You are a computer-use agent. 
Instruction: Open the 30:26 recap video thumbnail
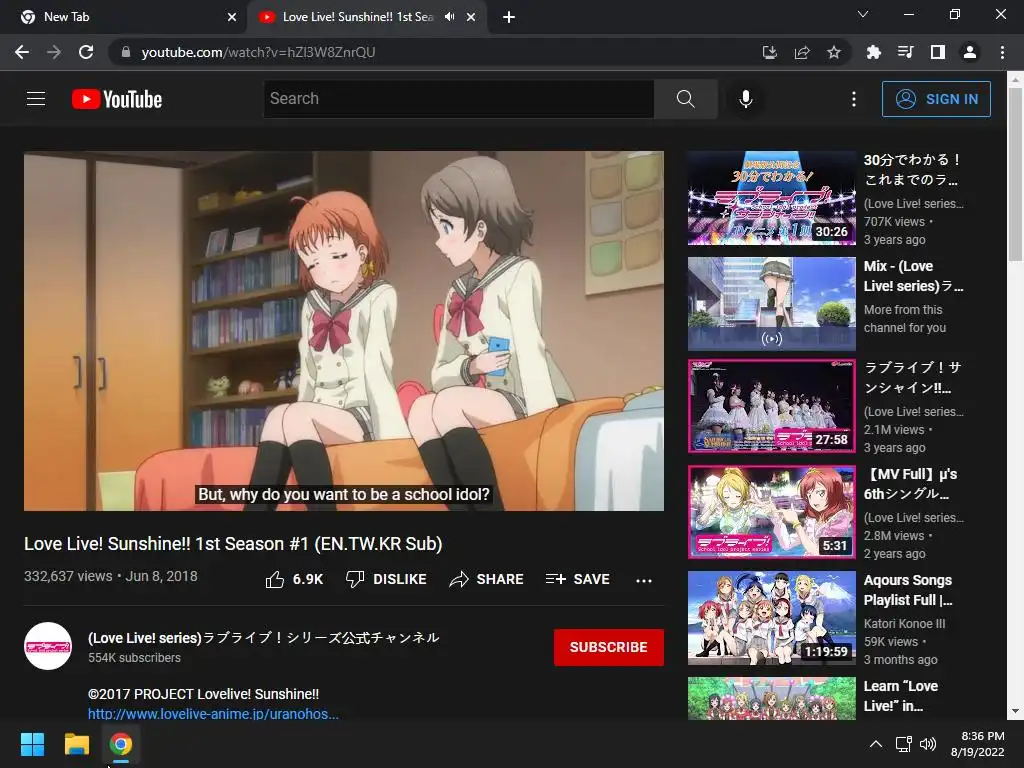point(772,198)
